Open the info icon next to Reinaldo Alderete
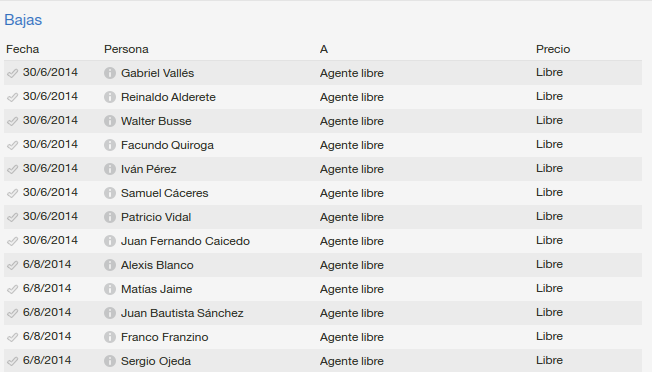Image resolution: width=652 pixels, height=372 pixels. [109, 97]
